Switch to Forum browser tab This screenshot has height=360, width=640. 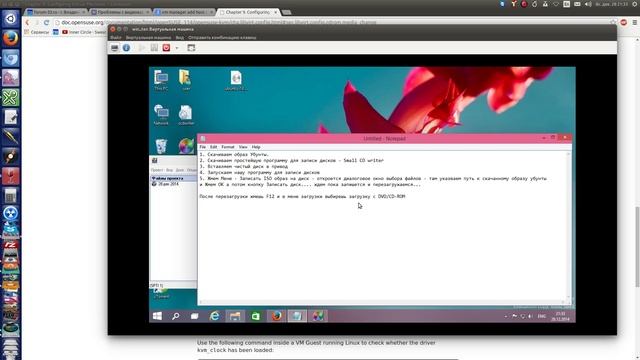click(56, 12)
